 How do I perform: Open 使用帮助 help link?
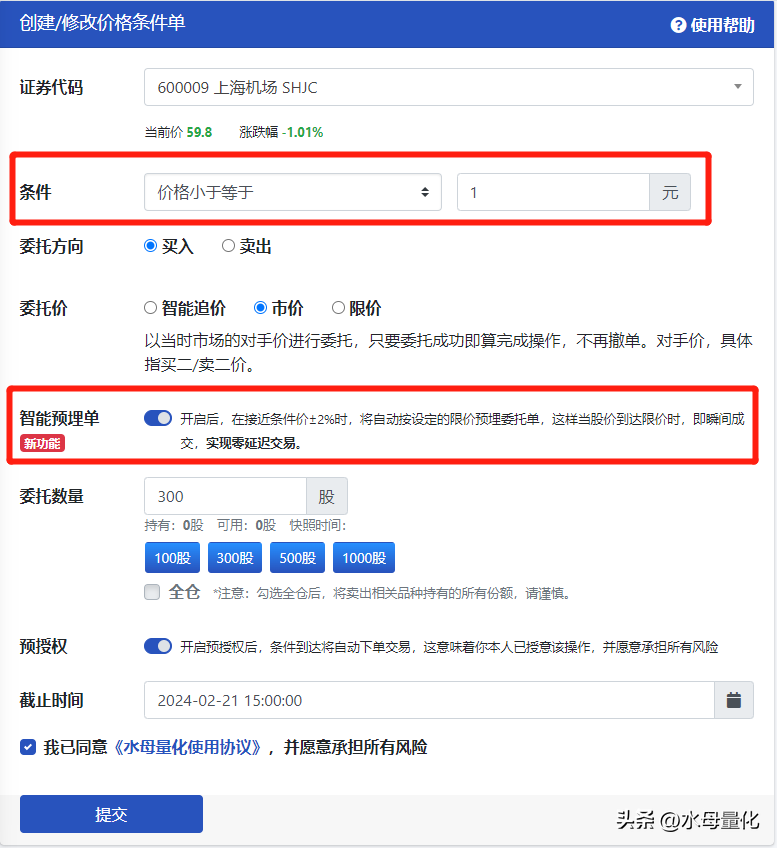[x=712, y=25]
